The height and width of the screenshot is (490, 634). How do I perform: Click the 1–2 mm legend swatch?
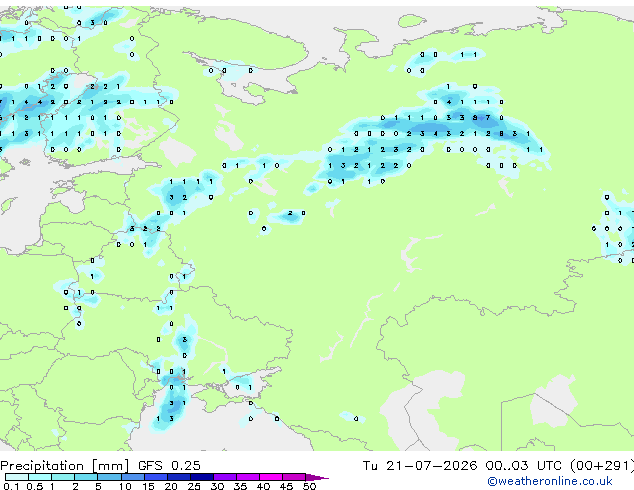tap(63, 477)
